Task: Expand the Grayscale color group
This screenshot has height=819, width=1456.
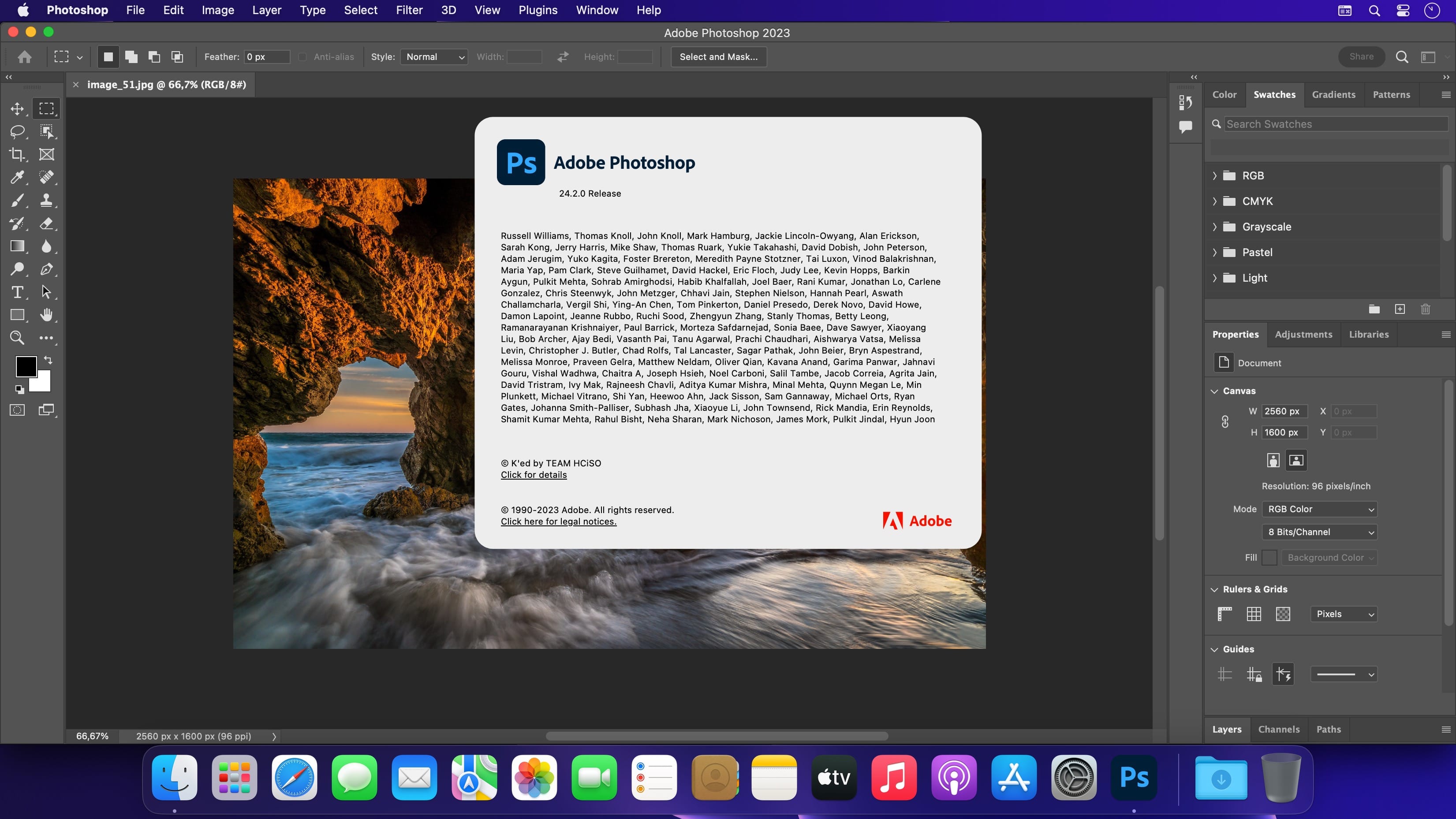Action: coord(1217,226)
